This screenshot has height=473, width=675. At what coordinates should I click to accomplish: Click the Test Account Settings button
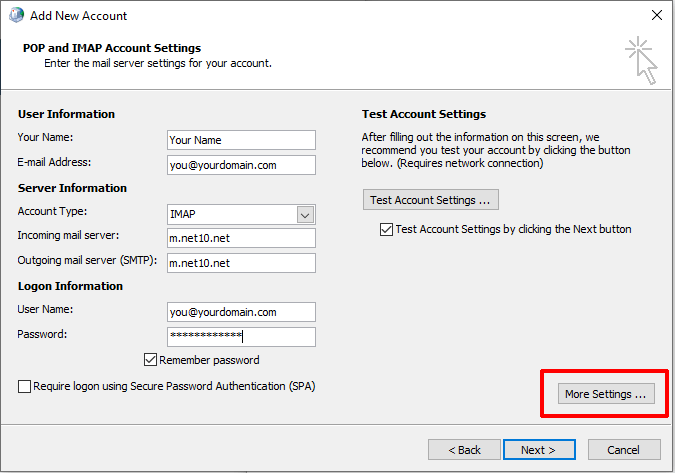(x=430, y=200)
